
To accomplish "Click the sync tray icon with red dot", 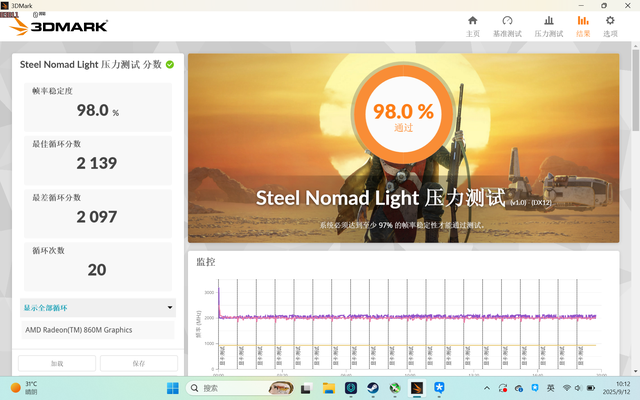I will 503,388.
